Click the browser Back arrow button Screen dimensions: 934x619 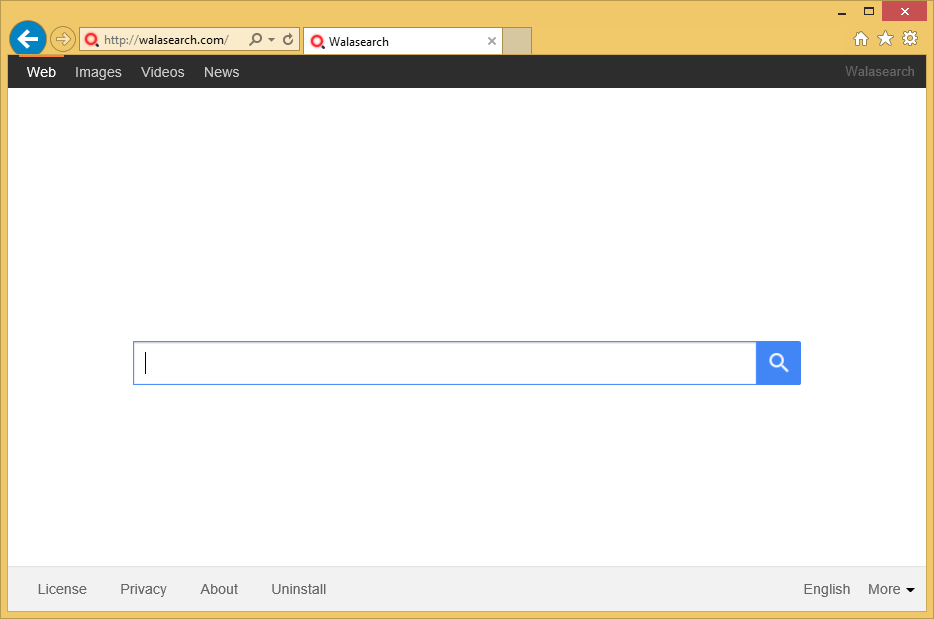[28, 40]
